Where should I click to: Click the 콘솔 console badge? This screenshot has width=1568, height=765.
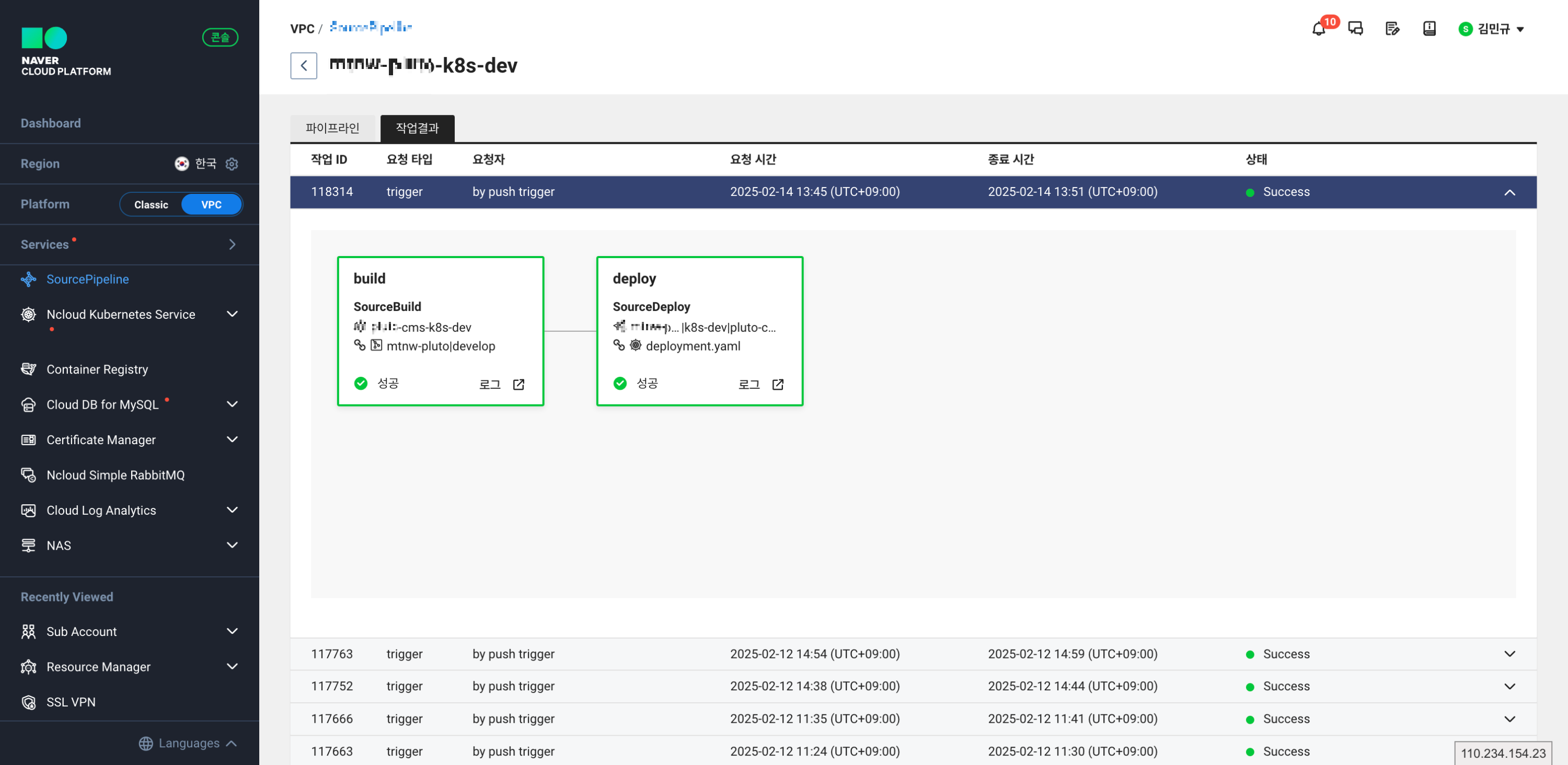tap(220, 38)
